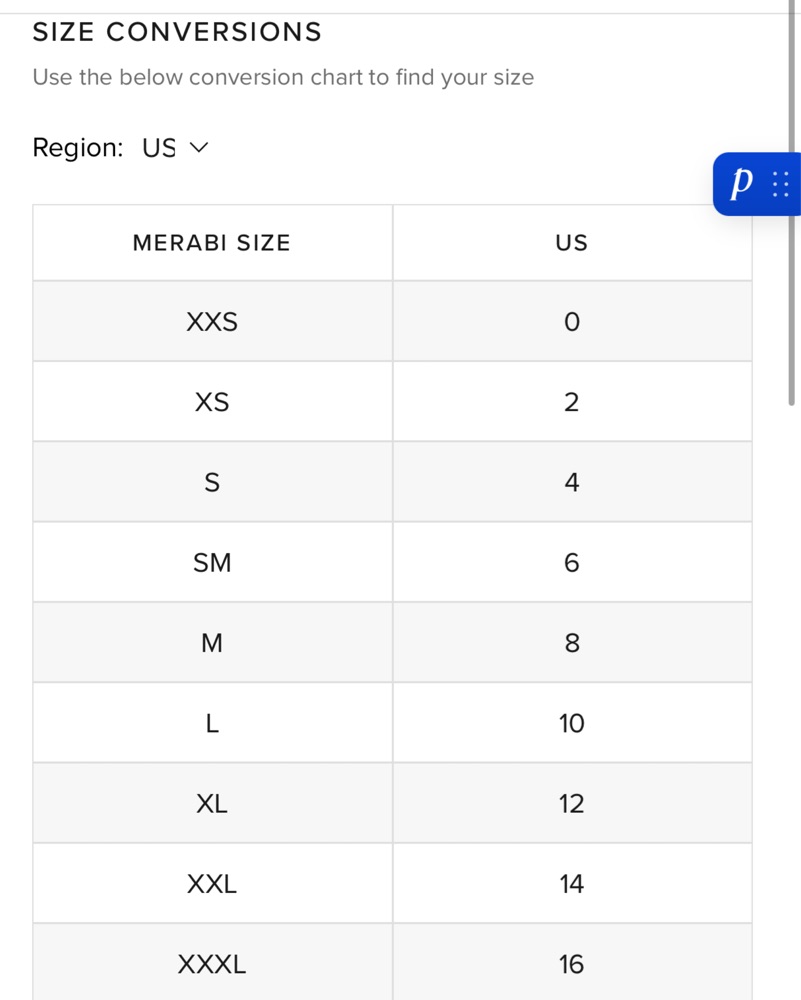Viewport: 801px width, 1000px height.
Task: Click the blue floating p widget icon
Action: coord(741,183)
